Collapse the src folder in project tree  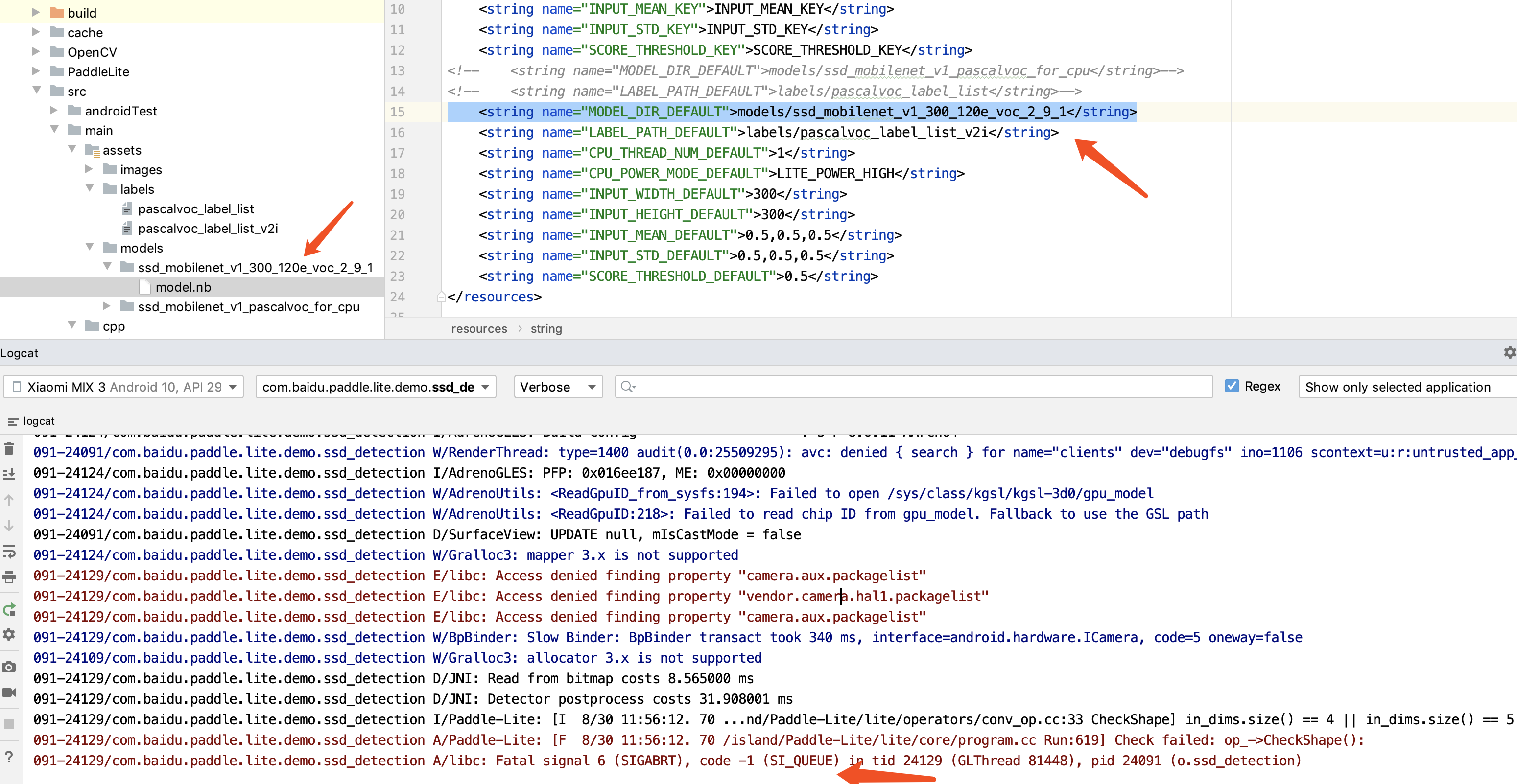tap(37, 91)
